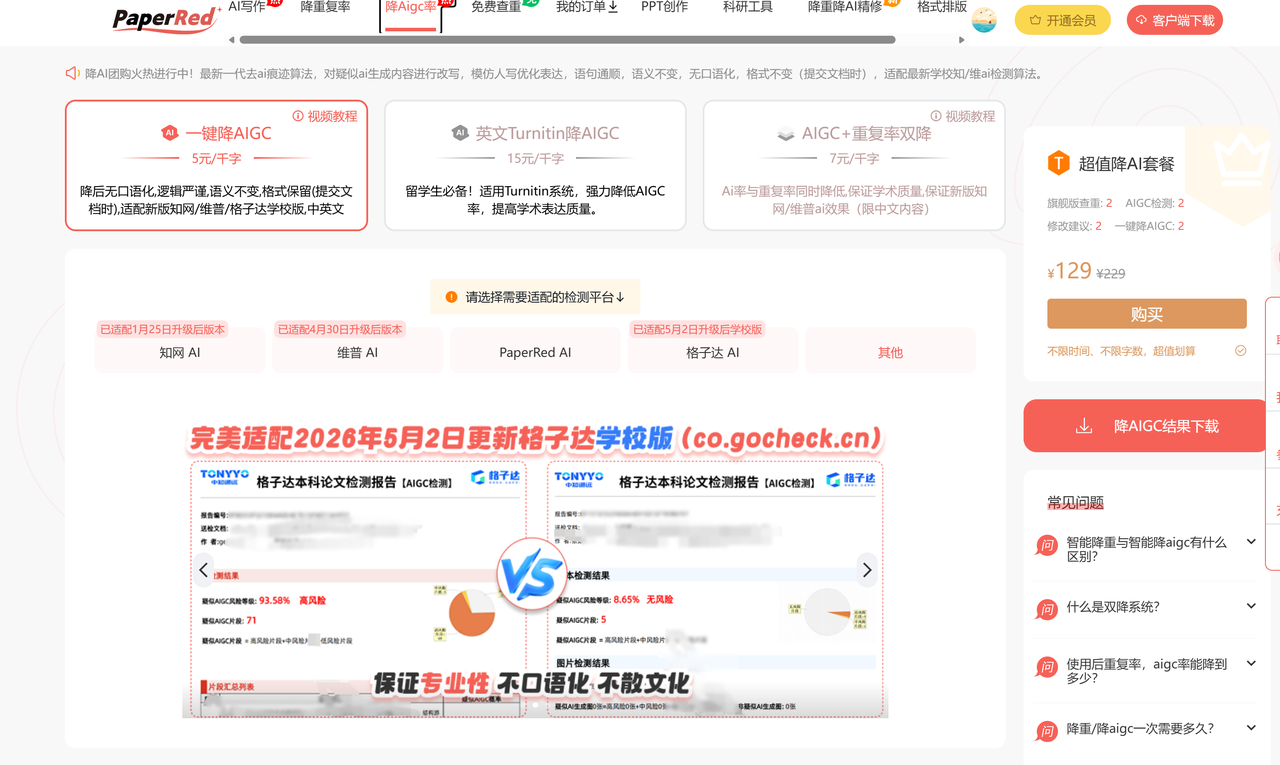Click the navigation scroll left arrow
The height and width of the screenshot is (765, 1280).
click(x=232, y=40)
